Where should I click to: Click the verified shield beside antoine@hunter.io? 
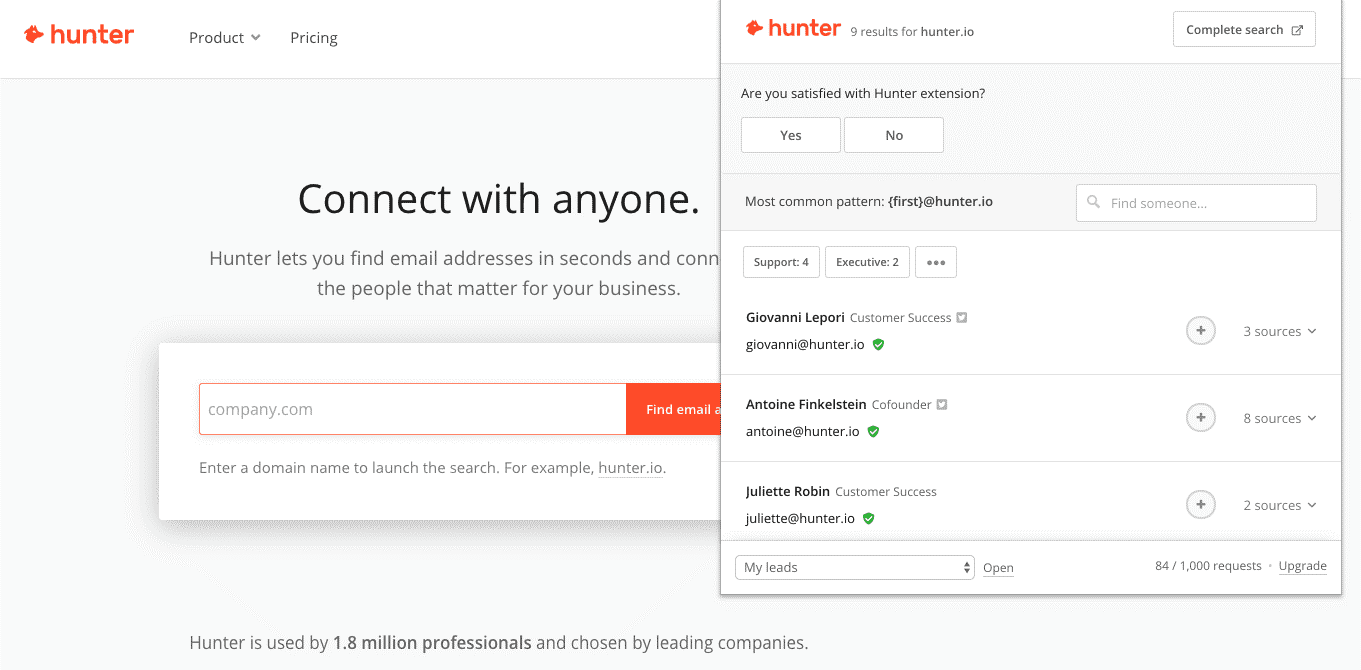coord(873,431)
